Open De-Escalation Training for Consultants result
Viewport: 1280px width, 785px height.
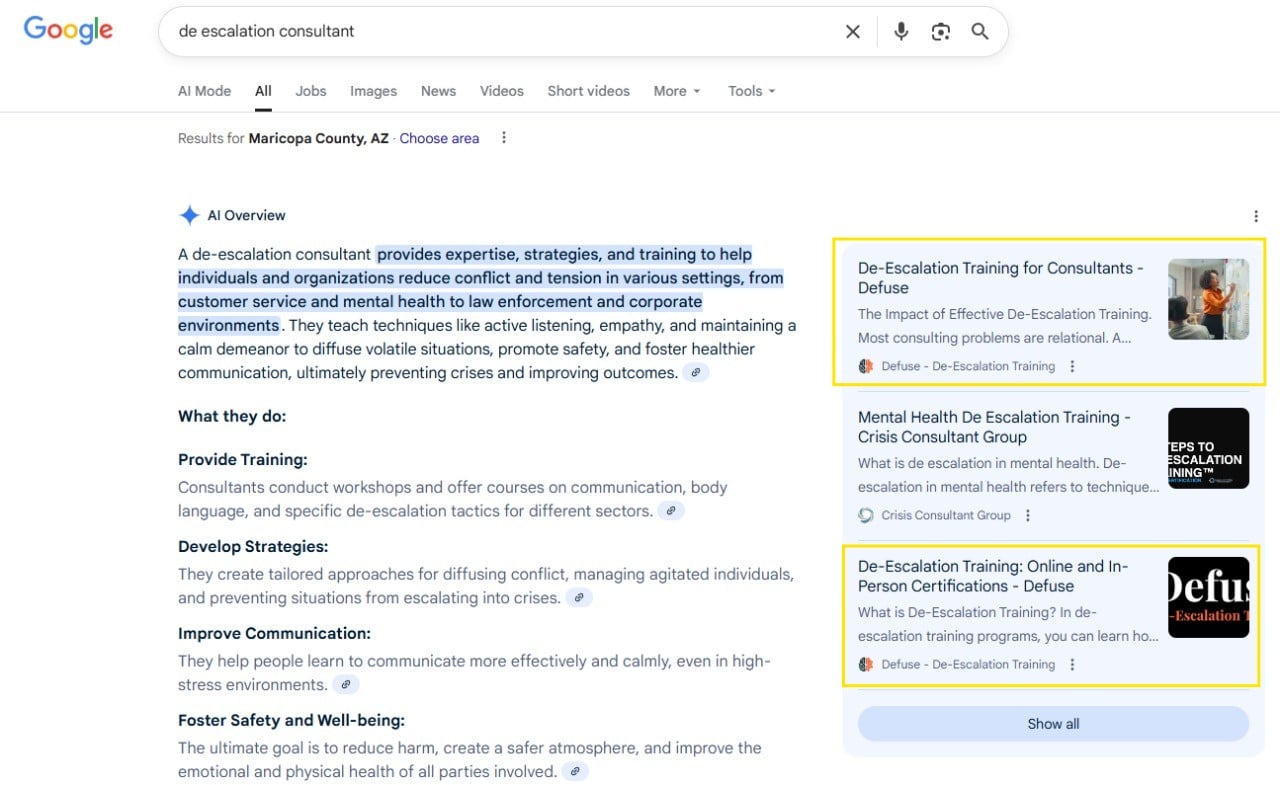point(1000,278)
